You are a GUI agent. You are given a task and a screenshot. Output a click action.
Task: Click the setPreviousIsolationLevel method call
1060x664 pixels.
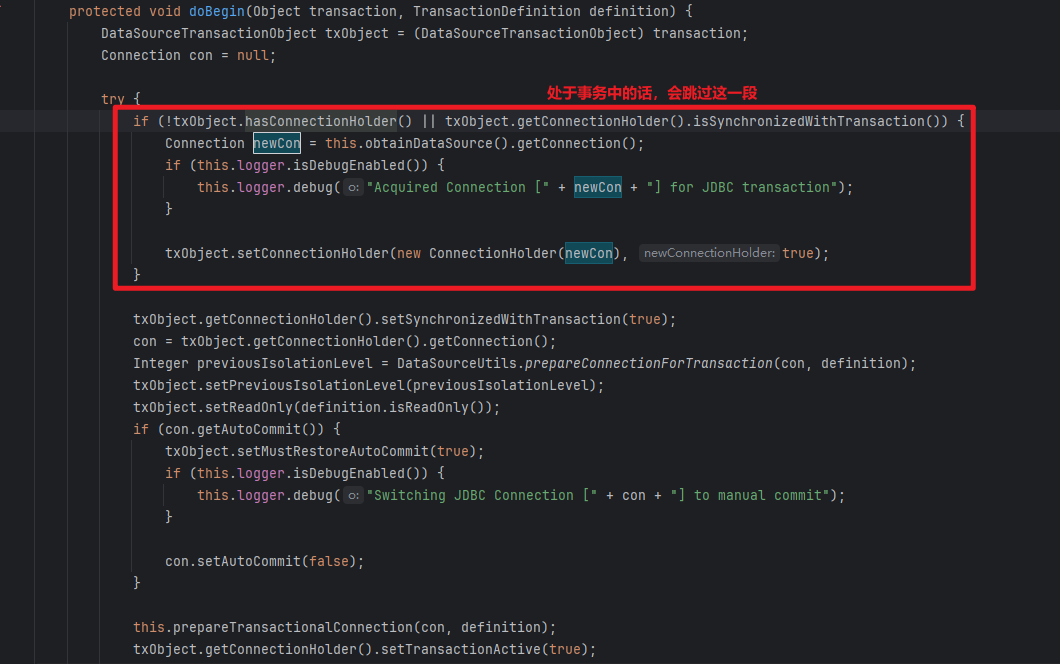(305, 385)
